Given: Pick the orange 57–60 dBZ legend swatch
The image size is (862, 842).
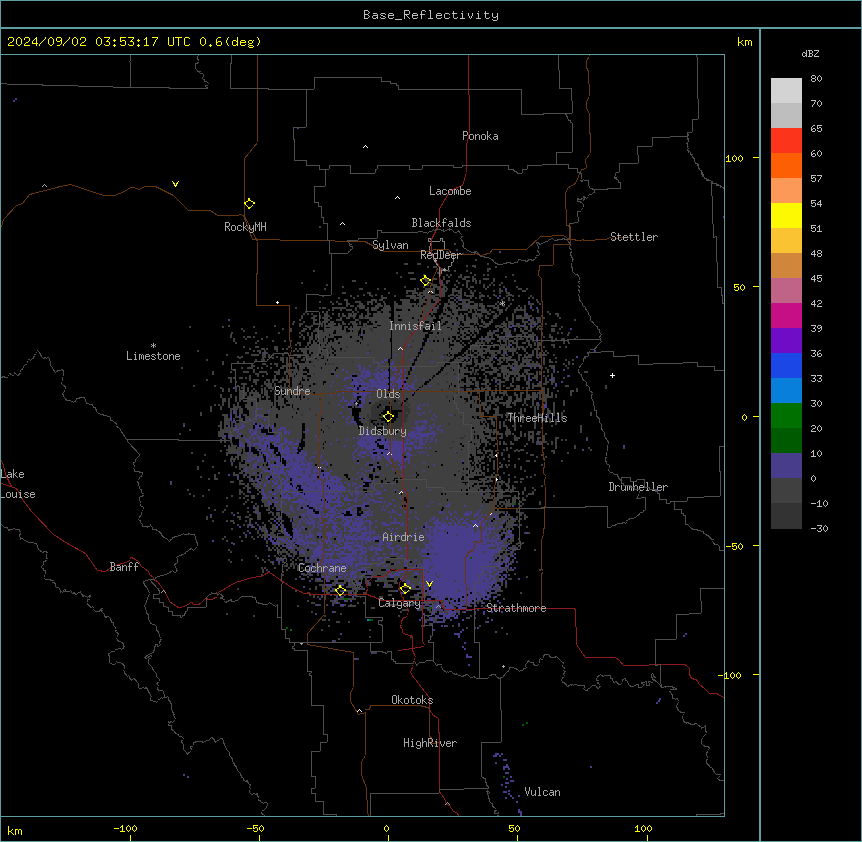Looking at the screenshot, I should coord(786,165).
